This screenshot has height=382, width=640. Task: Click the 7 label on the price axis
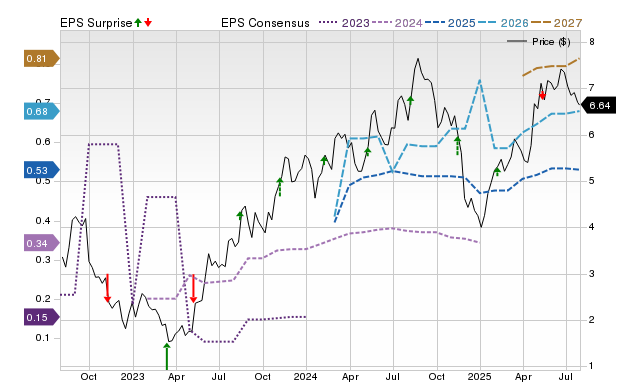591,88
